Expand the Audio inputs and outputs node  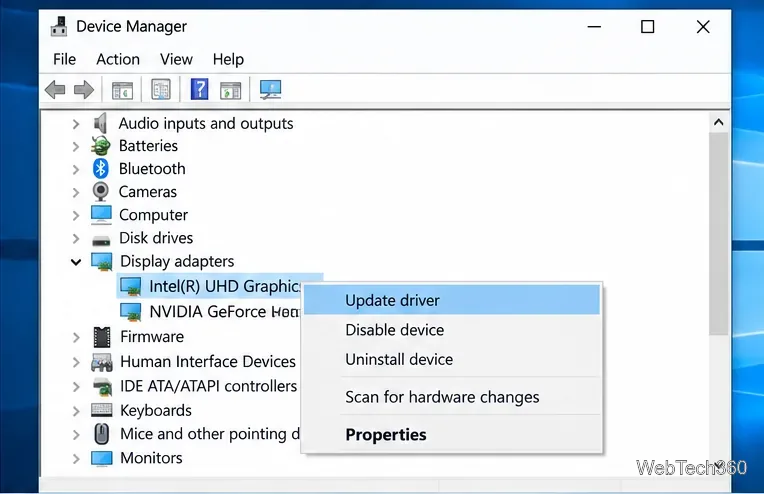click(76, 124)
